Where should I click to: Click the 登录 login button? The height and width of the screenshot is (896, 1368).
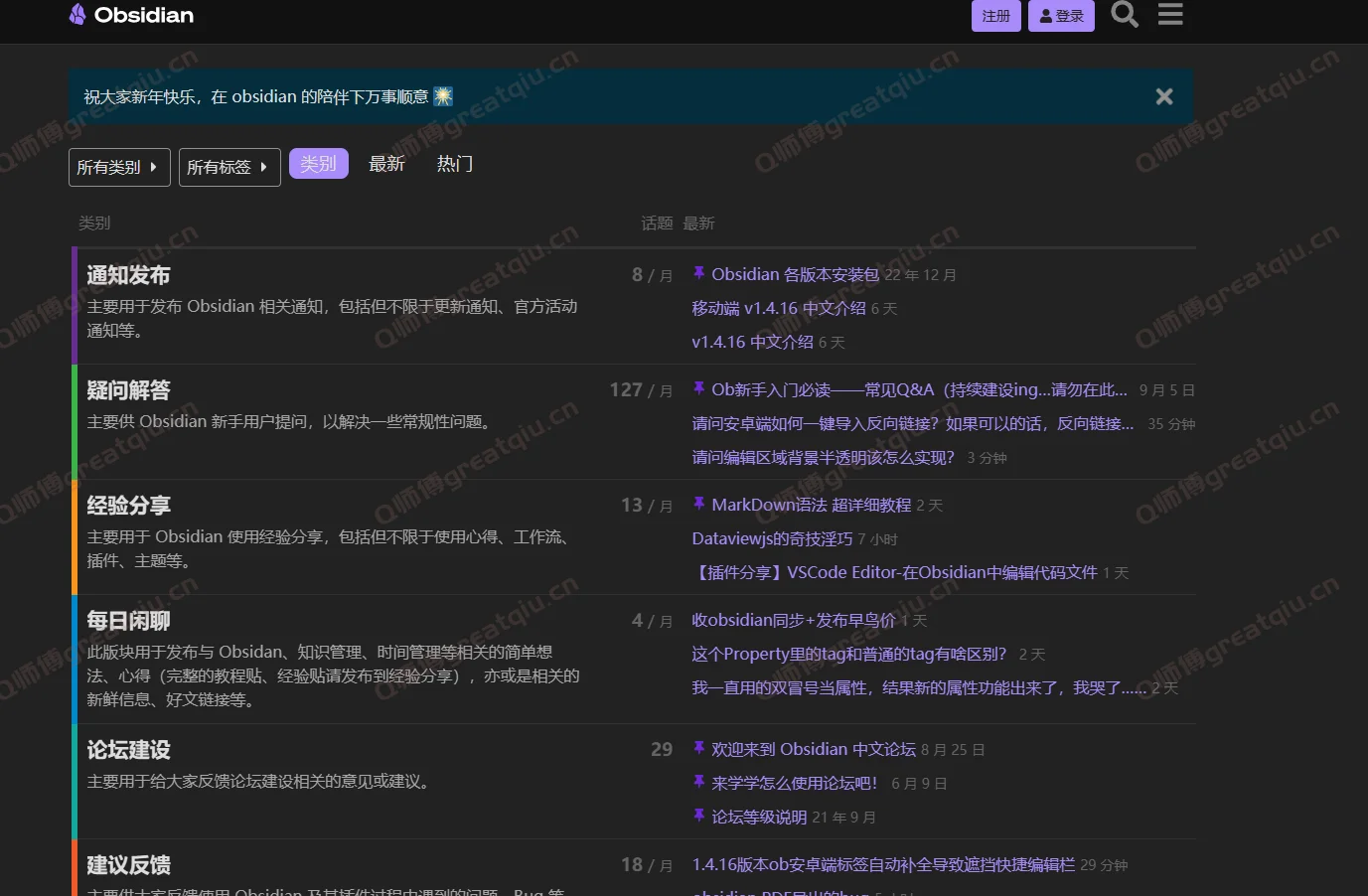click(x=1061, y=16)
